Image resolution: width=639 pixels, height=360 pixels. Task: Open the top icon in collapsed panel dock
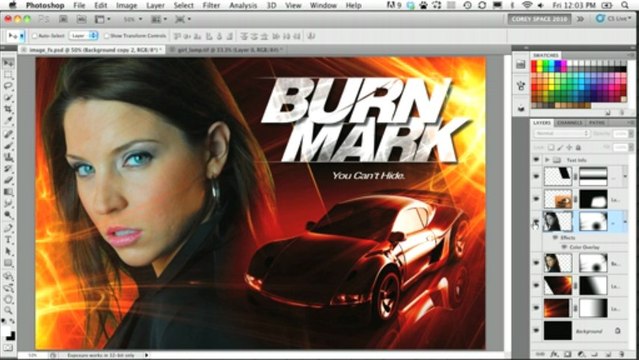pos(521,64)
